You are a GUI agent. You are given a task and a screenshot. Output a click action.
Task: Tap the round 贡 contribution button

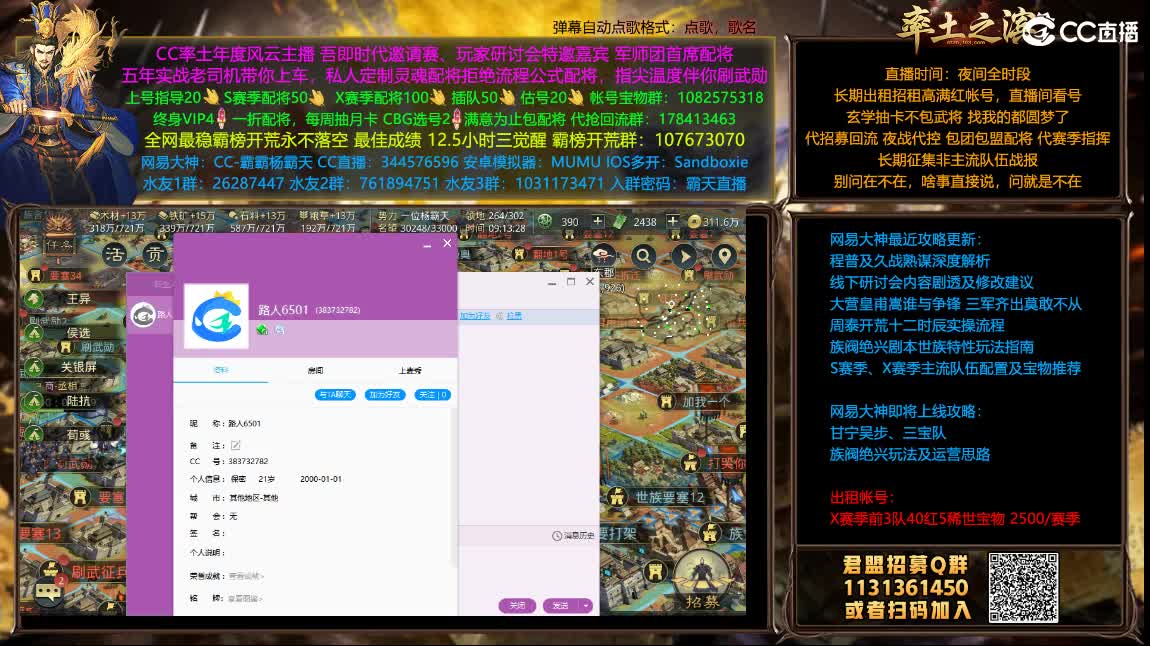tap(155, 254)
